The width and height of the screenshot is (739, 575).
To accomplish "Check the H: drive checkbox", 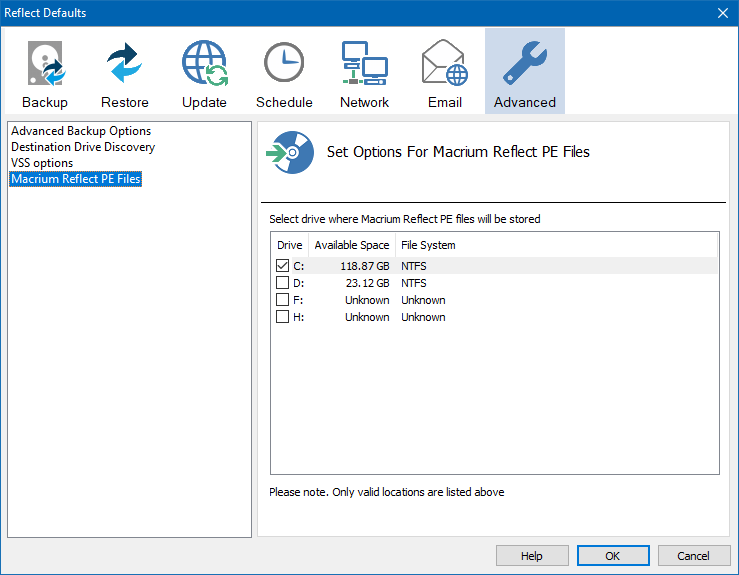I will coord(282,317).
